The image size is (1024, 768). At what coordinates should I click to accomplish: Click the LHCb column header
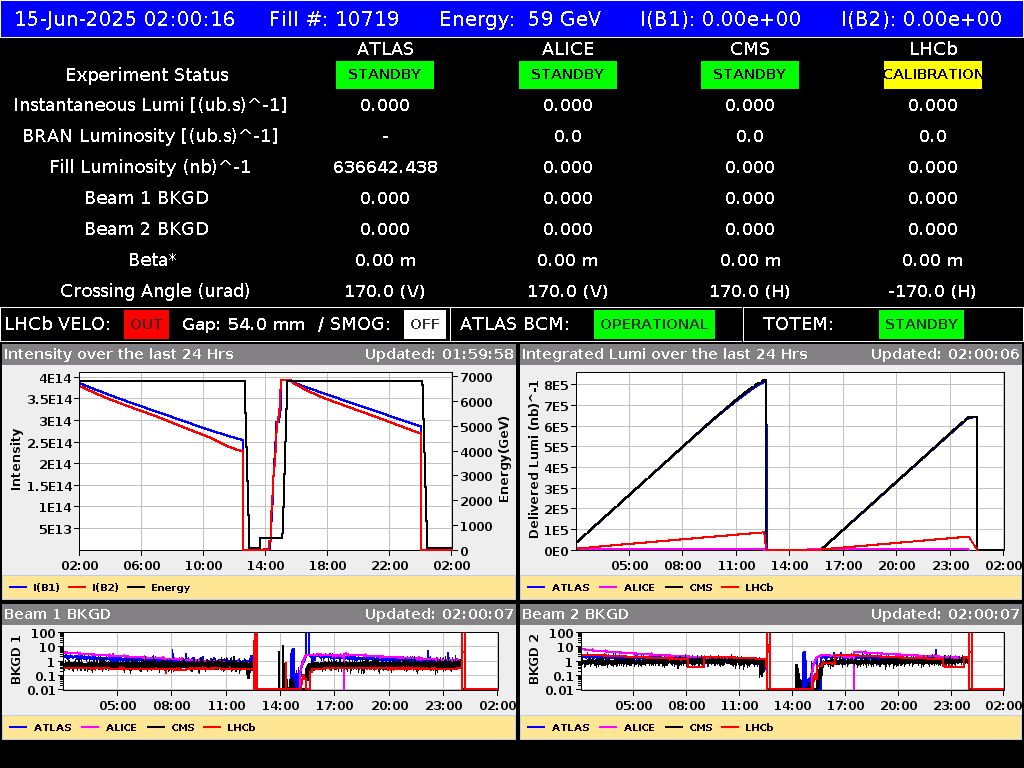pyautogui.click(x=933, y=49)
